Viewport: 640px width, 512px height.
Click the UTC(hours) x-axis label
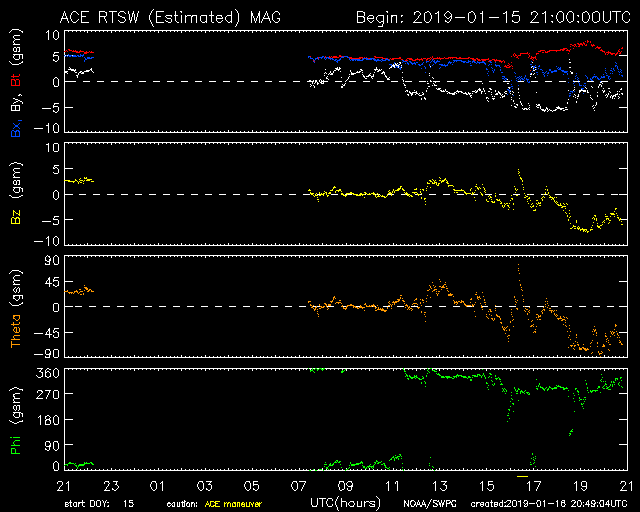point(344,500)
